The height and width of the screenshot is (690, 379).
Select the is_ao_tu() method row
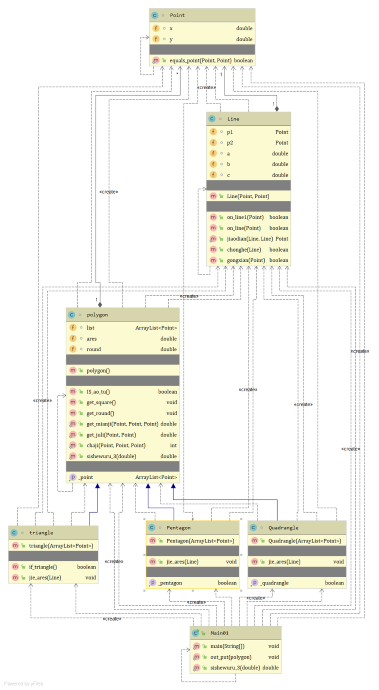point(123,392)
